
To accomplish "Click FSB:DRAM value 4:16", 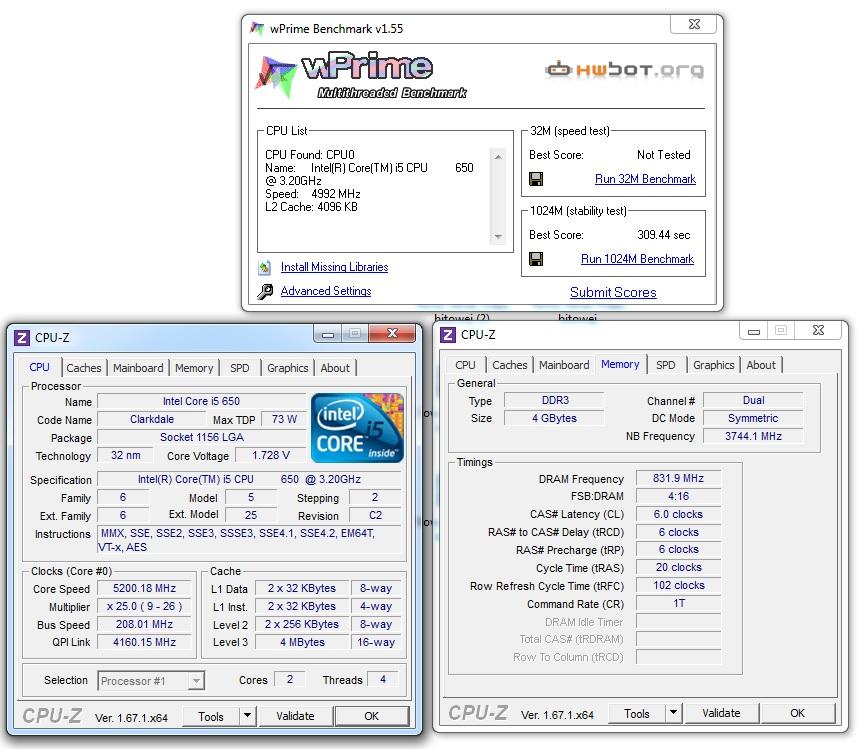I will 678,496.
